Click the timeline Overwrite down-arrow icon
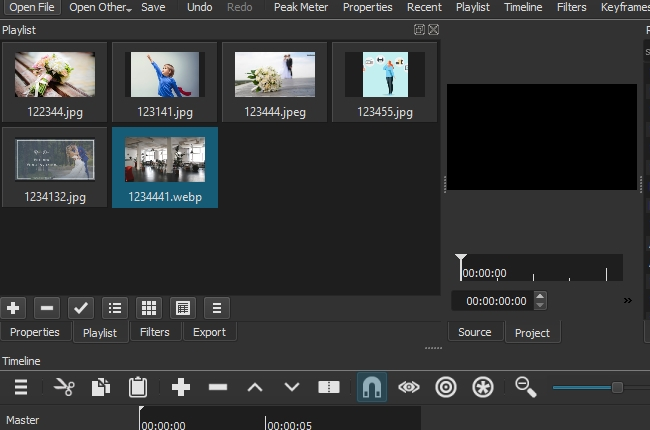 [x=292, y=387]
